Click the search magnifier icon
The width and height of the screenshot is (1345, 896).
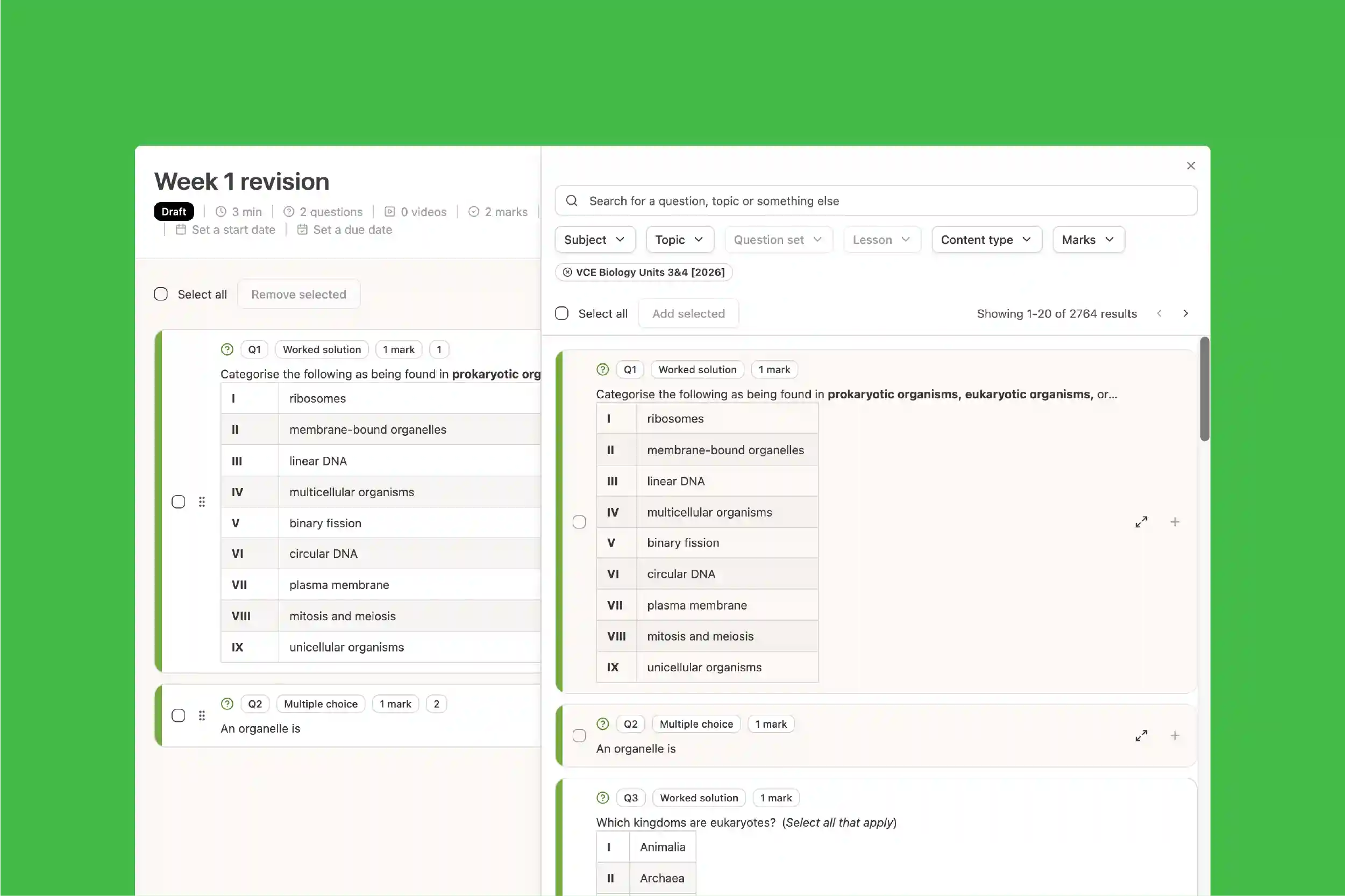[572, 200]
